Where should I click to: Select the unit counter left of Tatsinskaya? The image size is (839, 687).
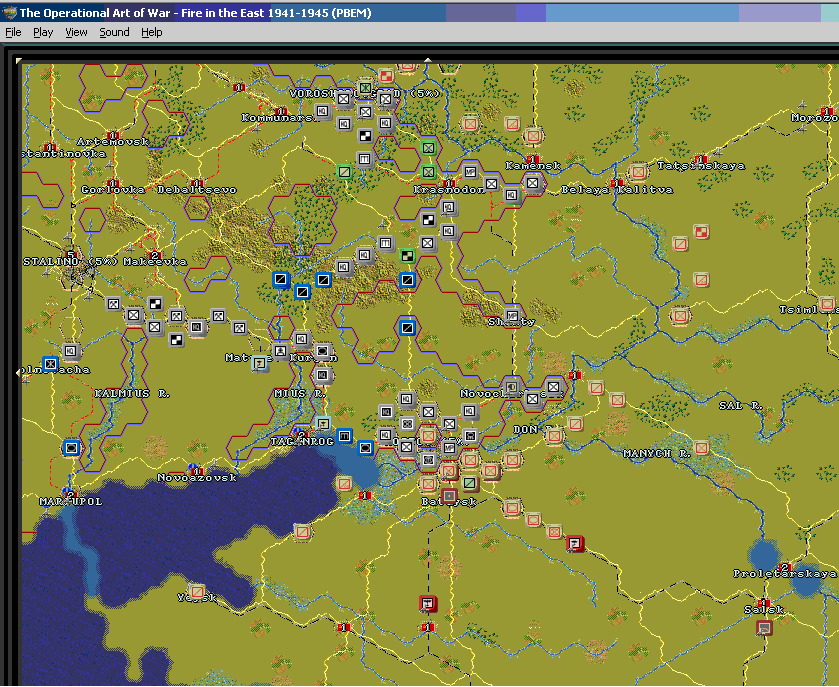(x=638, y=171)
